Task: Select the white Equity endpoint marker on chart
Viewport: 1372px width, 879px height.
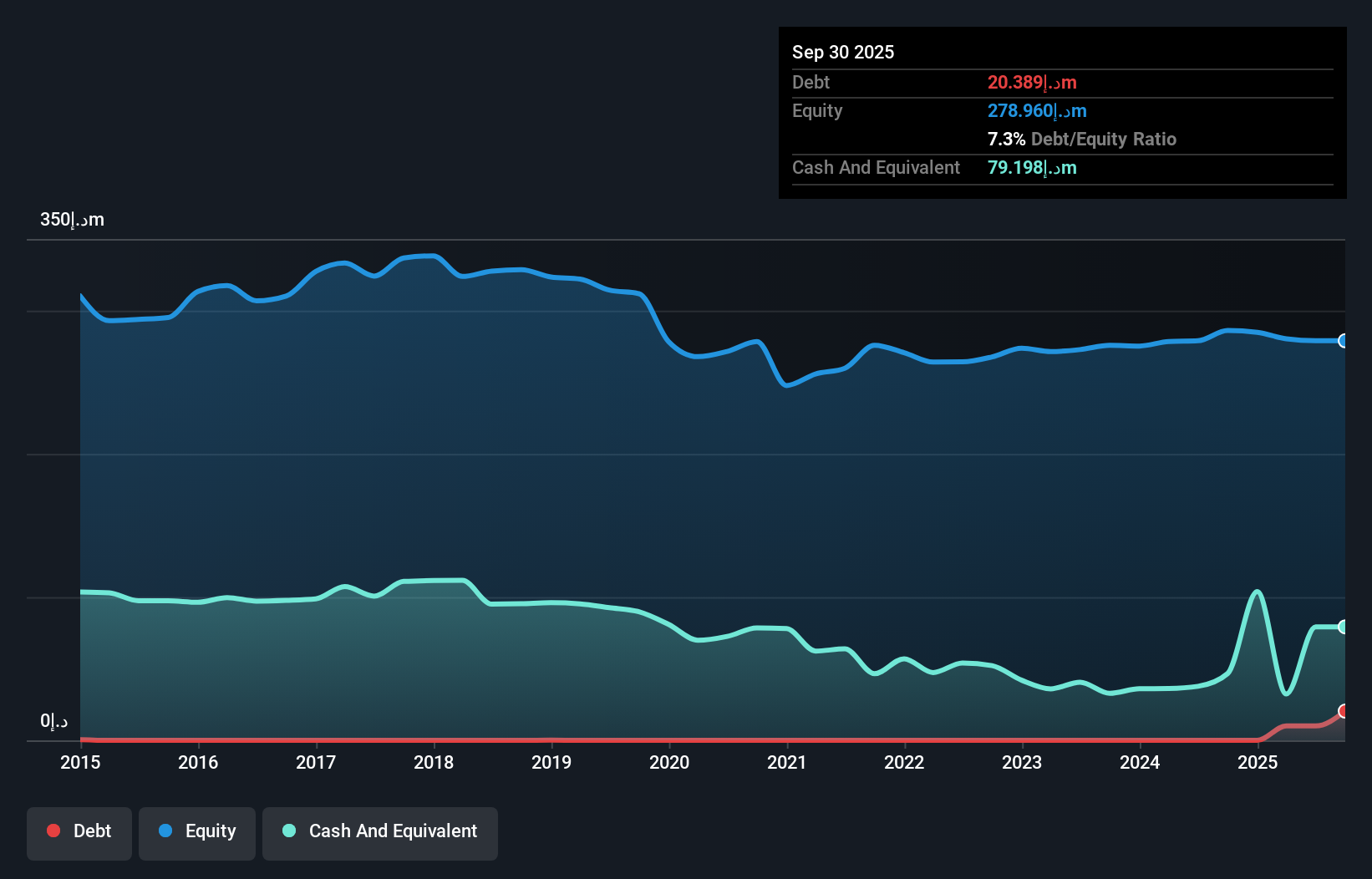Action: 1344,341
